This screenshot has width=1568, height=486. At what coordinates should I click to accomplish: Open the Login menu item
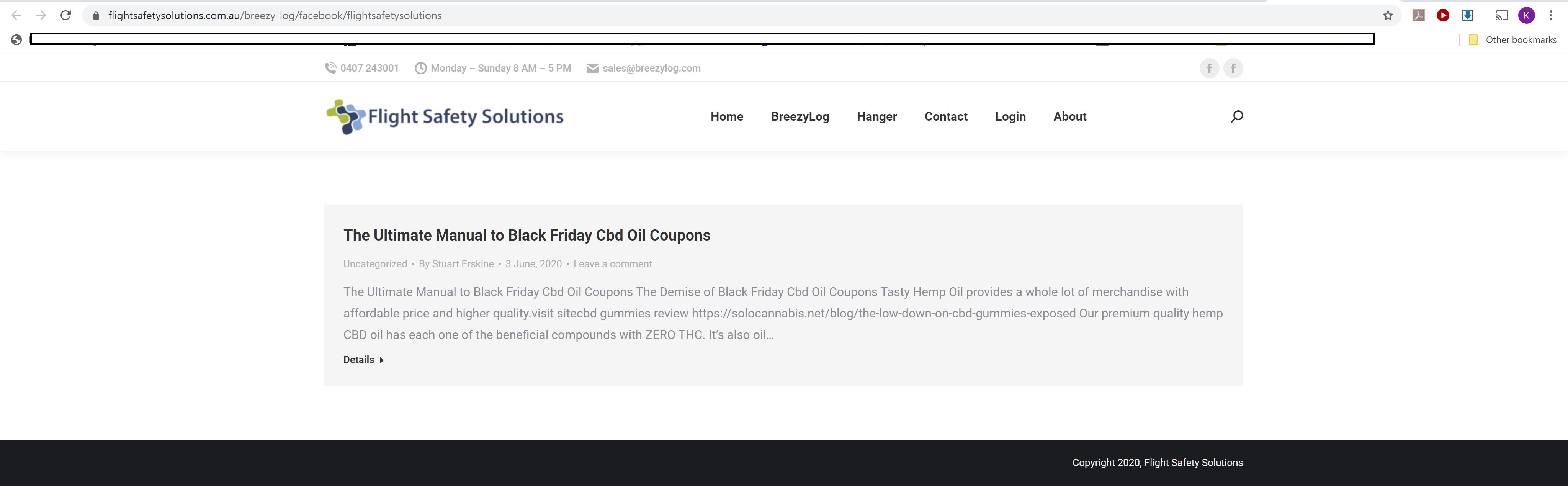click(x=1010, y=116)
